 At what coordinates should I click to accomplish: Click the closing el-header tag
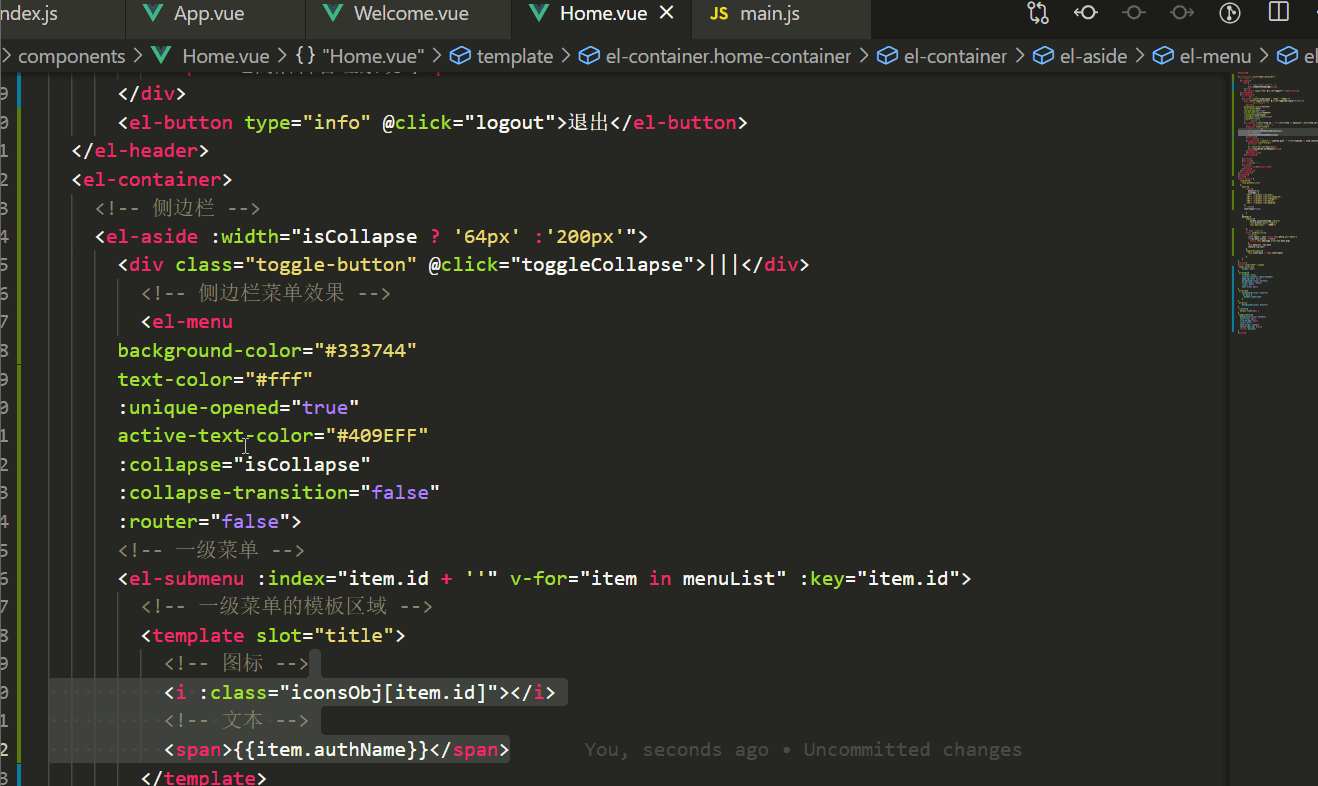click(140, 151)
